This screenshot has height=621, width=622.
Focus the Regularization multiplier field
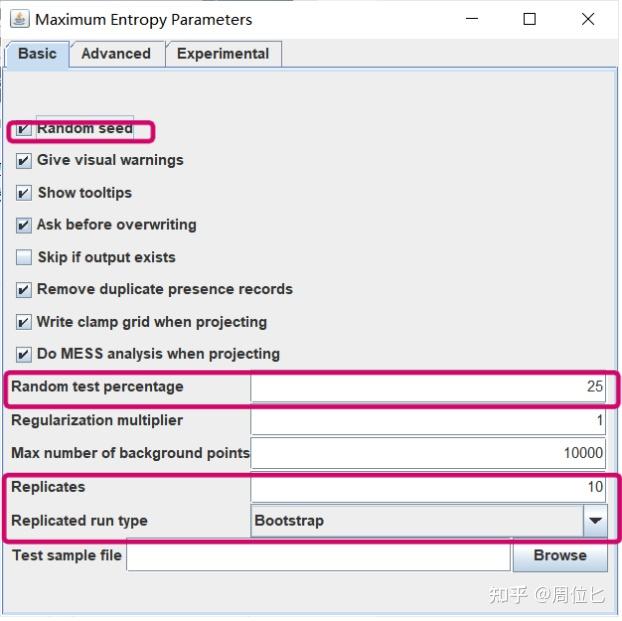tap(428, 421)
